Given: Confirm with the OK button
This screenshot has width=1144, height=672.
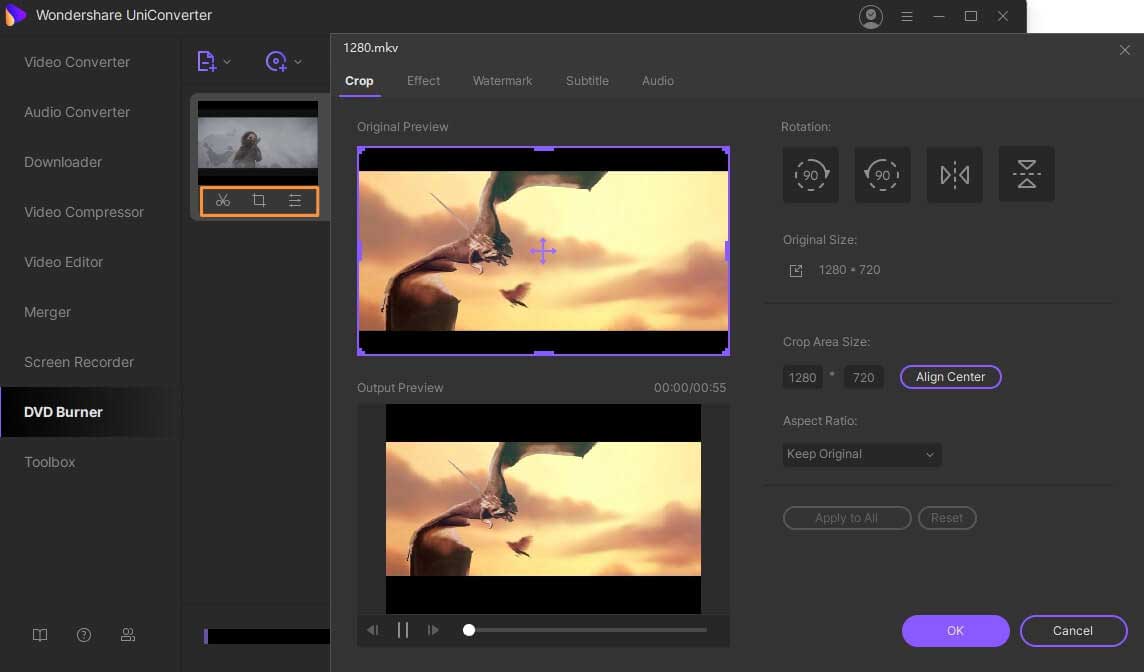Looking at the screenshot, I should 955,631.
